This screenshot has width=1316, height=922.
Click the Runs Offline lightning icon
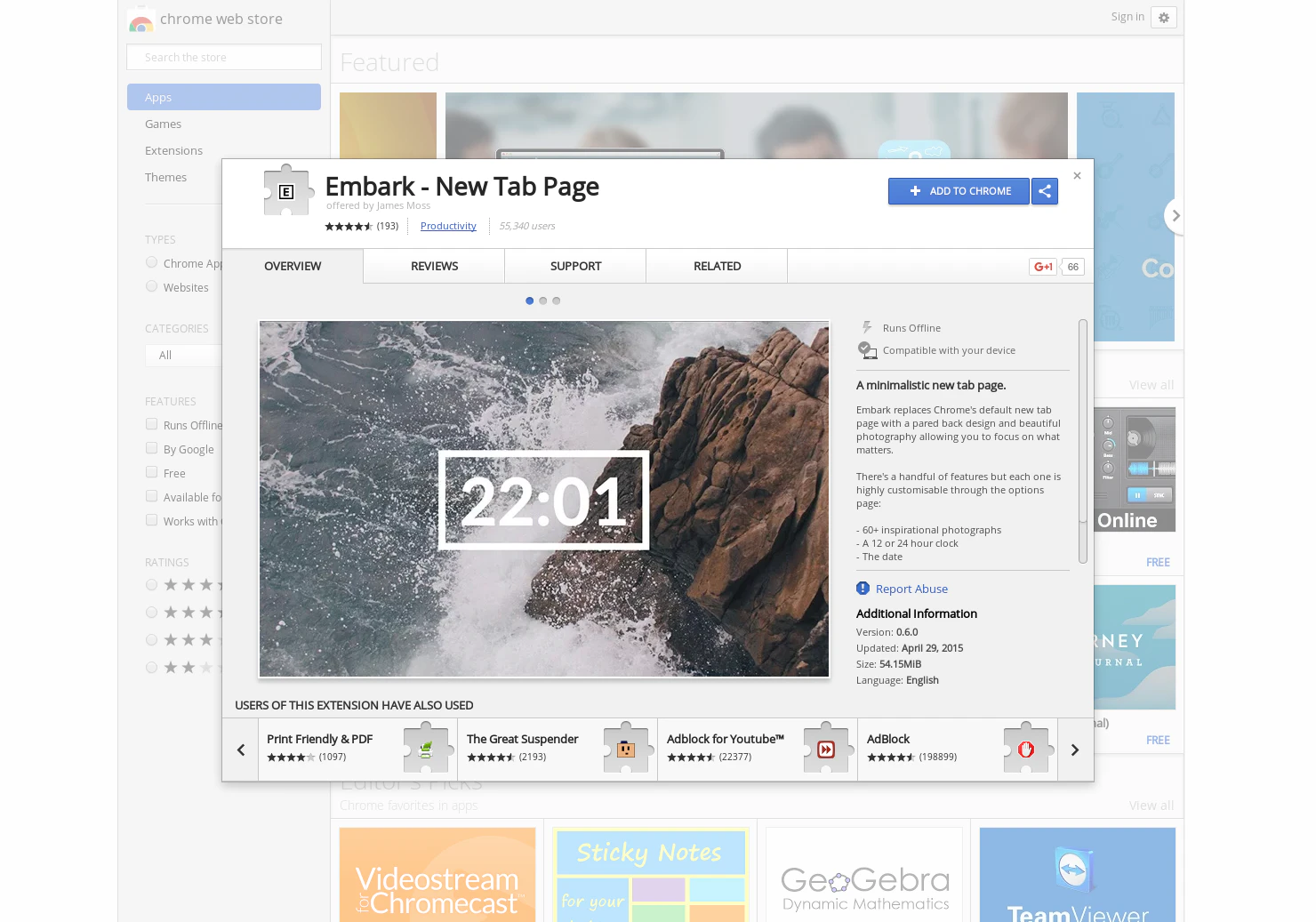point(867,328)
